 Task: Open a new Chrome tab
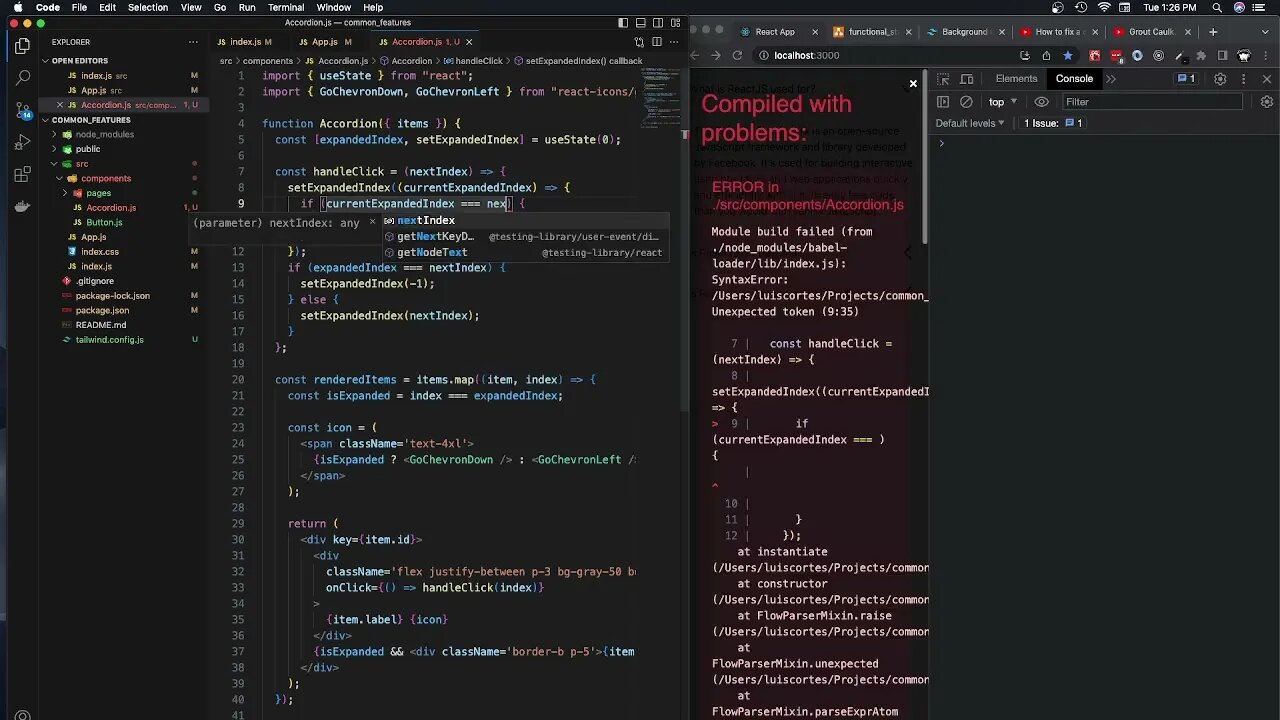click(x=1213, y=32)
